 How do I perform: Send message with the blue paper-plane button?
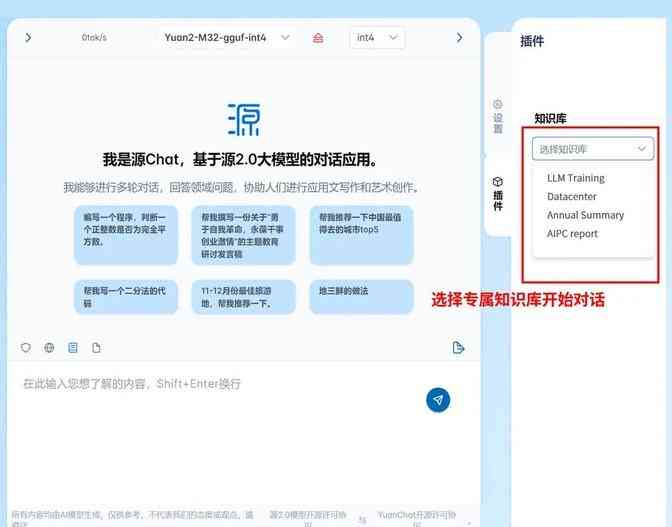[x=438, y=400]
